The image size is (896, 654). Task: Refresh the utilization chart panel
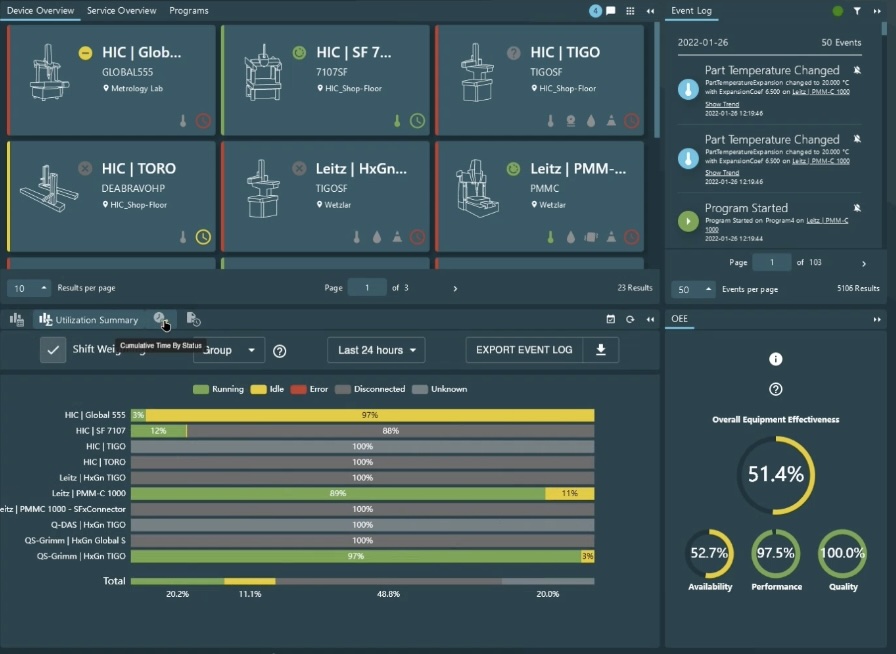coord(630,318)
